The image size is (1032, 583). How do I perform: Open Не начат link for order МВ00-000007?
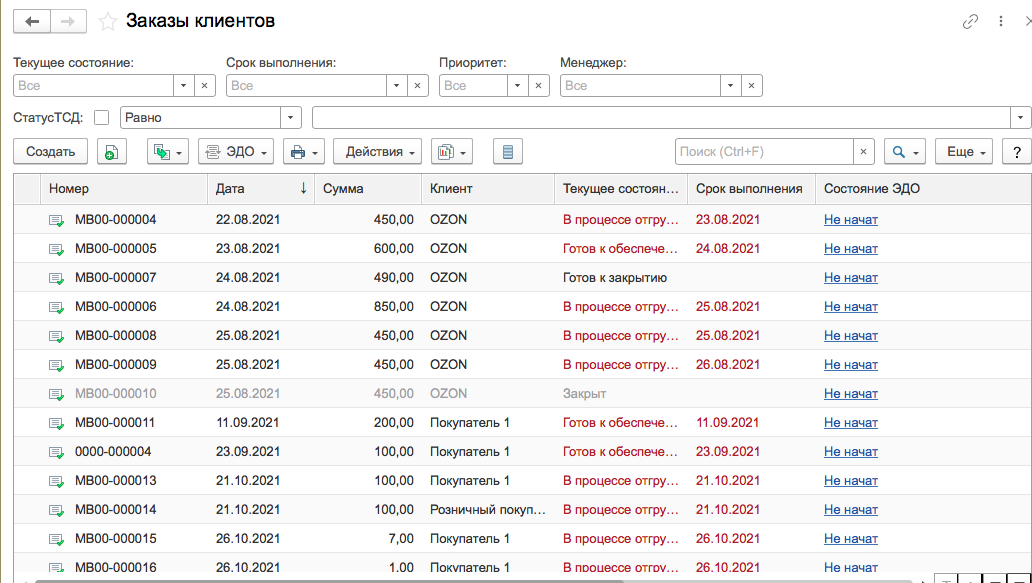coord(850,278)
